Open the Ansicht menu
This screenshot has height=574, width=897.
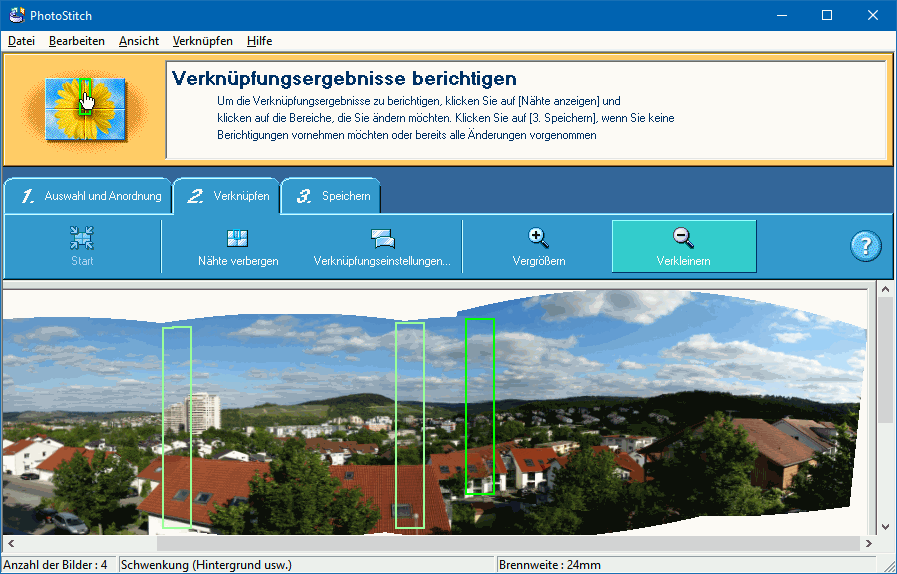[x=139, y=41]
